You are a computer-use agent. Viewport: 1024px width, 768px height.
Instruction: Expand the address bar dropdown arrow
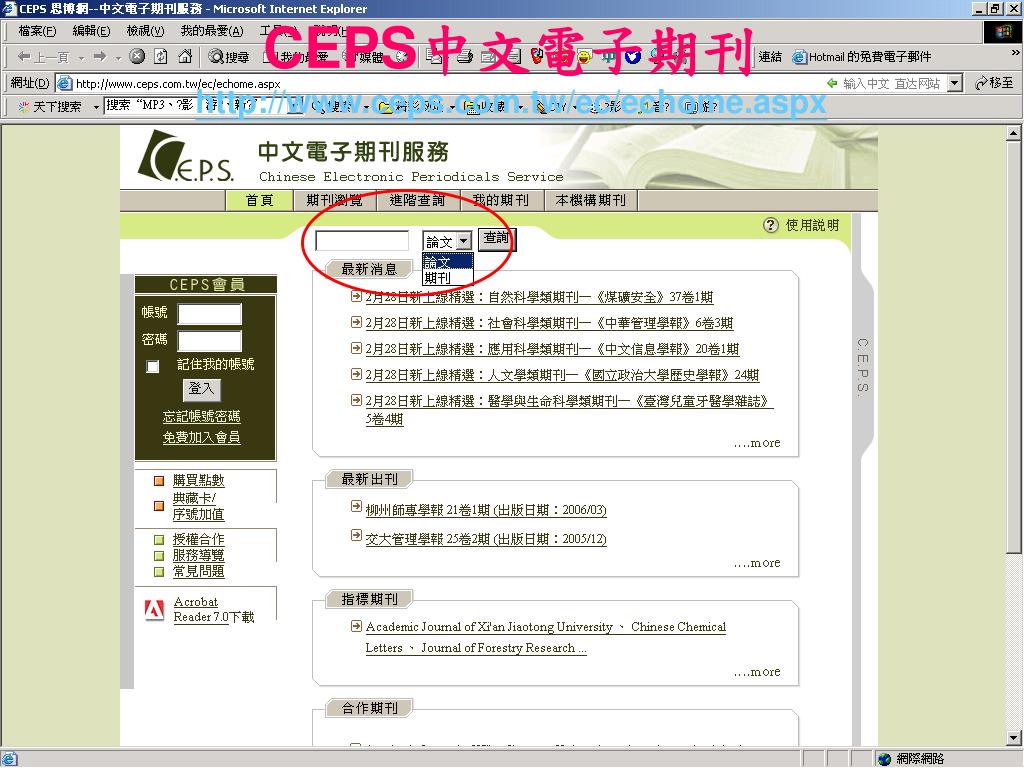(955, 83)
